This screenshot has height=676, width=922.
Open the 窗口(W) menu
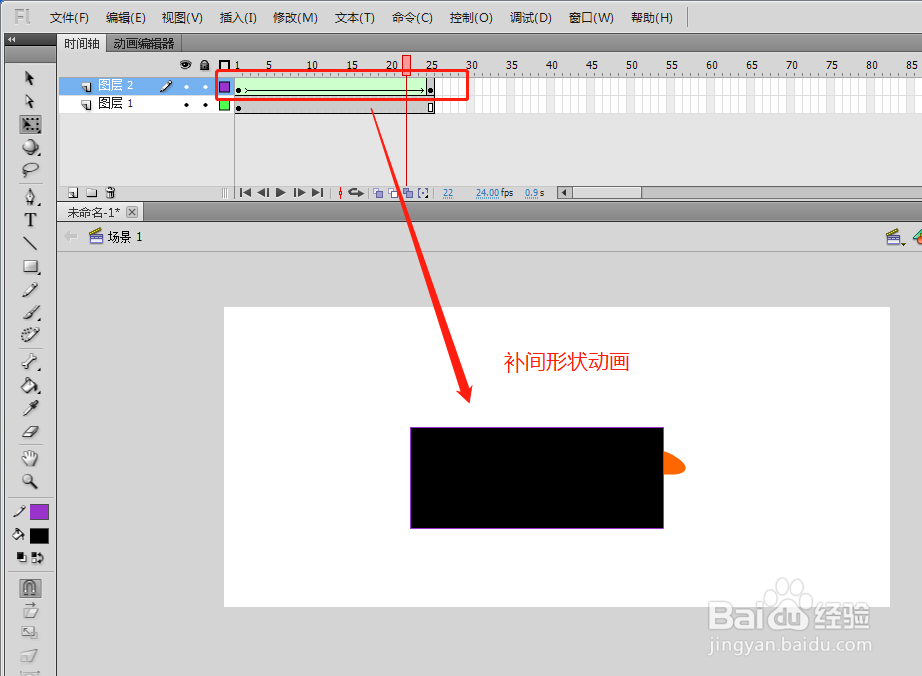(x=591, y=18)
